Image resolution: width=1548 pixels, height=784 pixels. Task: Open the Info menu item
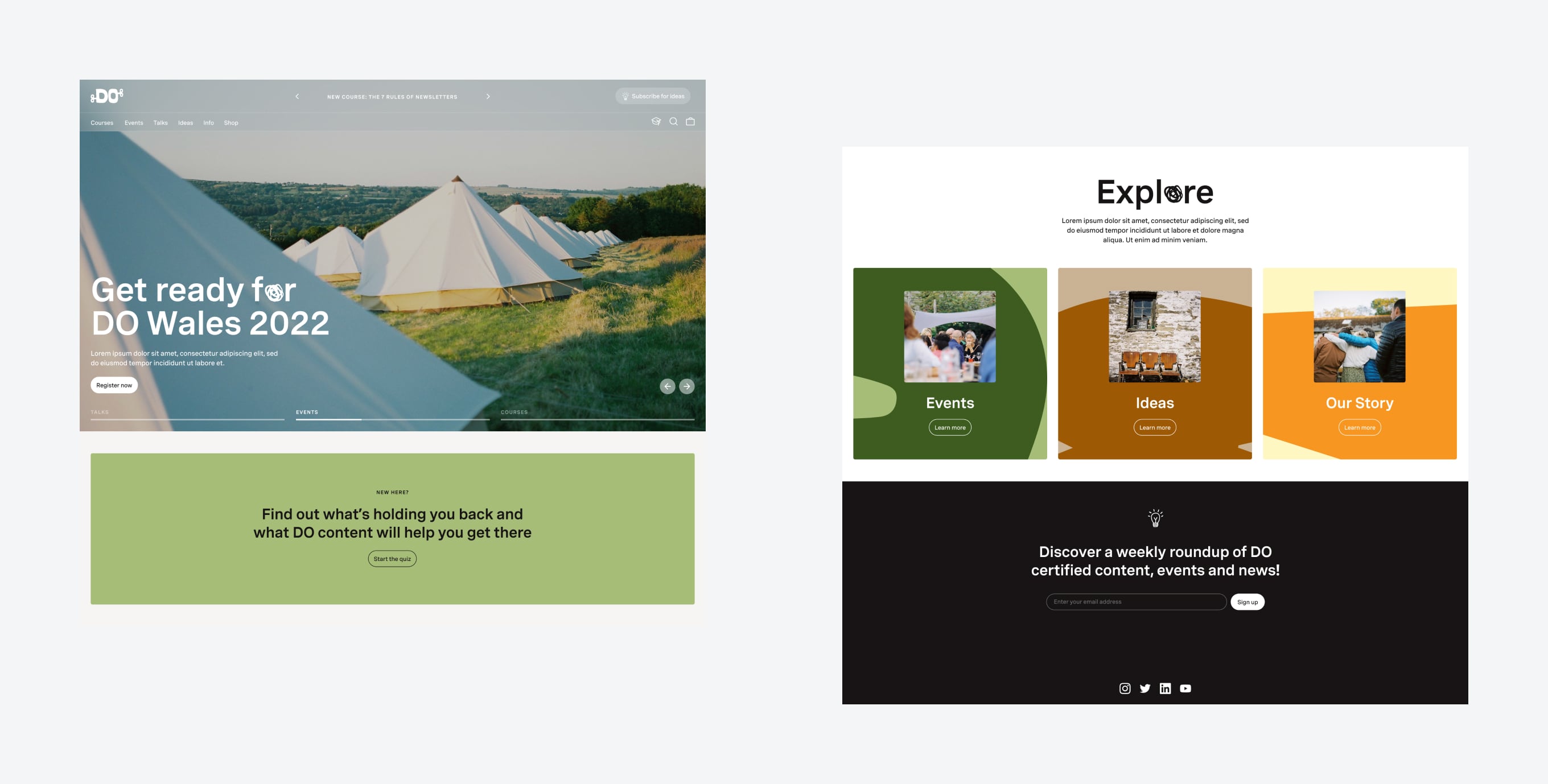tap(208, 122)
